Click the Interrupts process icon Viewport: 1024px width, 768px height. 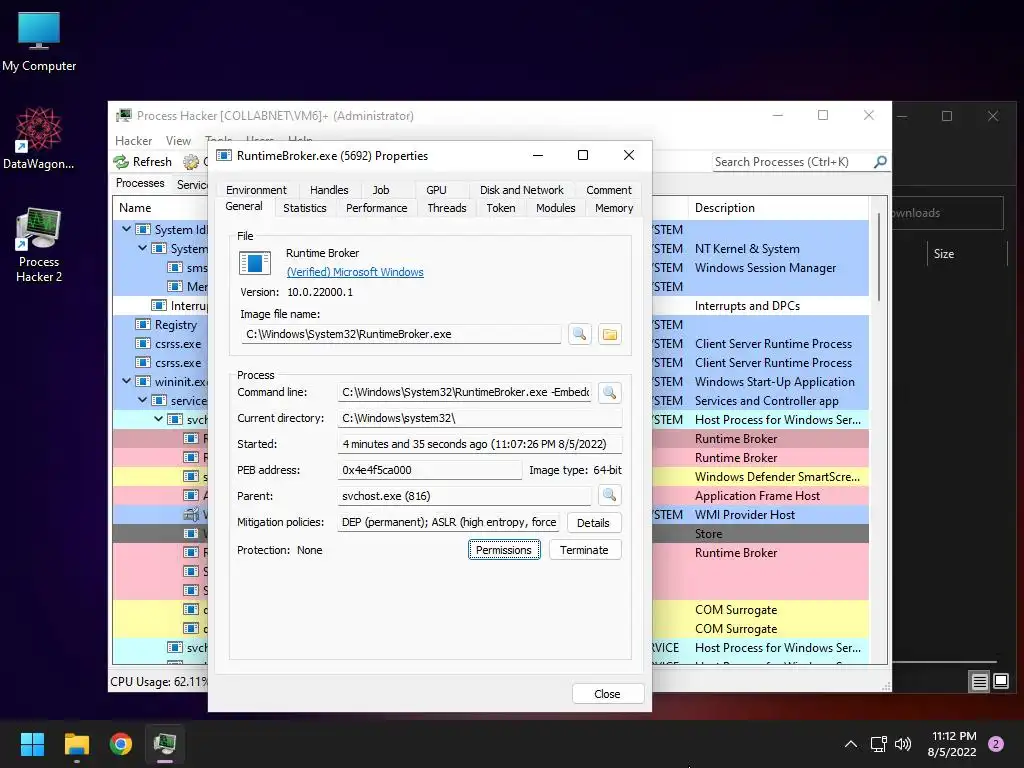click(159, 306)
